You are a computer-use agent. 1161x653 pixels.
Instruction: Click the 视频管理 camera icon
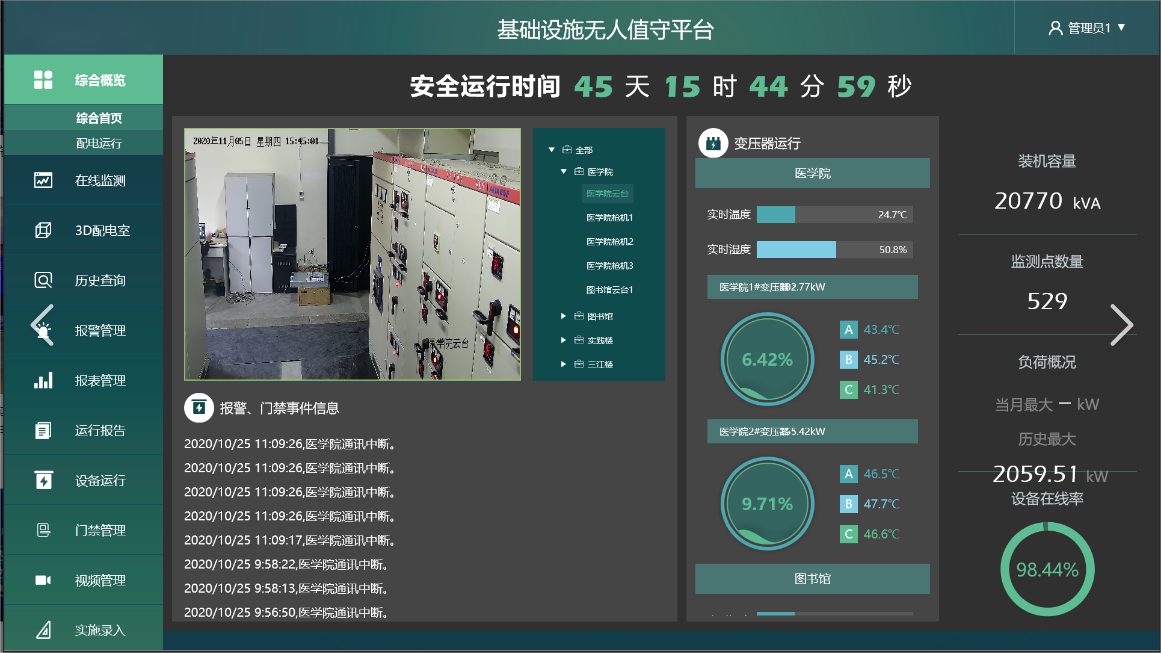point(43,581)
